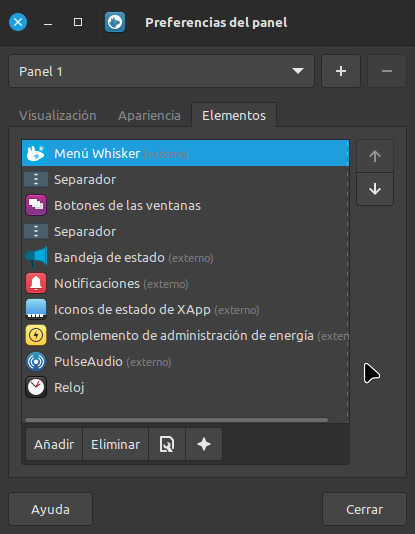Add a new panel with plus button
The width and height of the screenshot is (415, 534).
coord(341,71)
